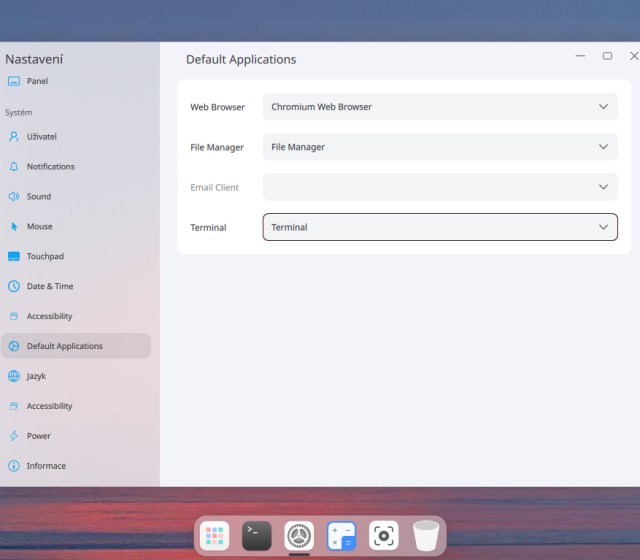
Task: Click the Date & Time clock icon
Action: coord(14,287)
